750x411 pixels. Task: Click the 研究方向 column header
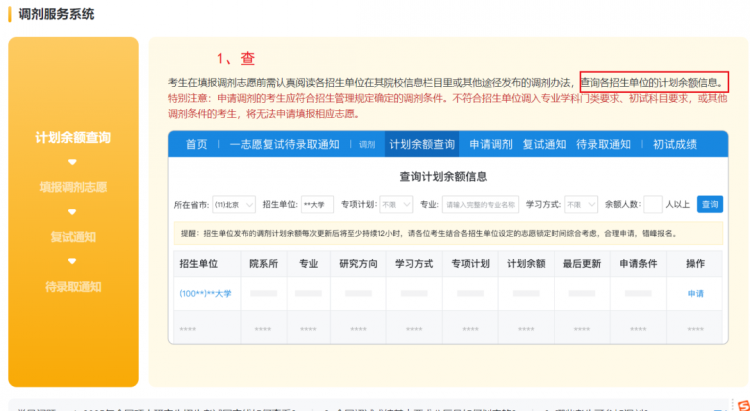tap(358, 264)
